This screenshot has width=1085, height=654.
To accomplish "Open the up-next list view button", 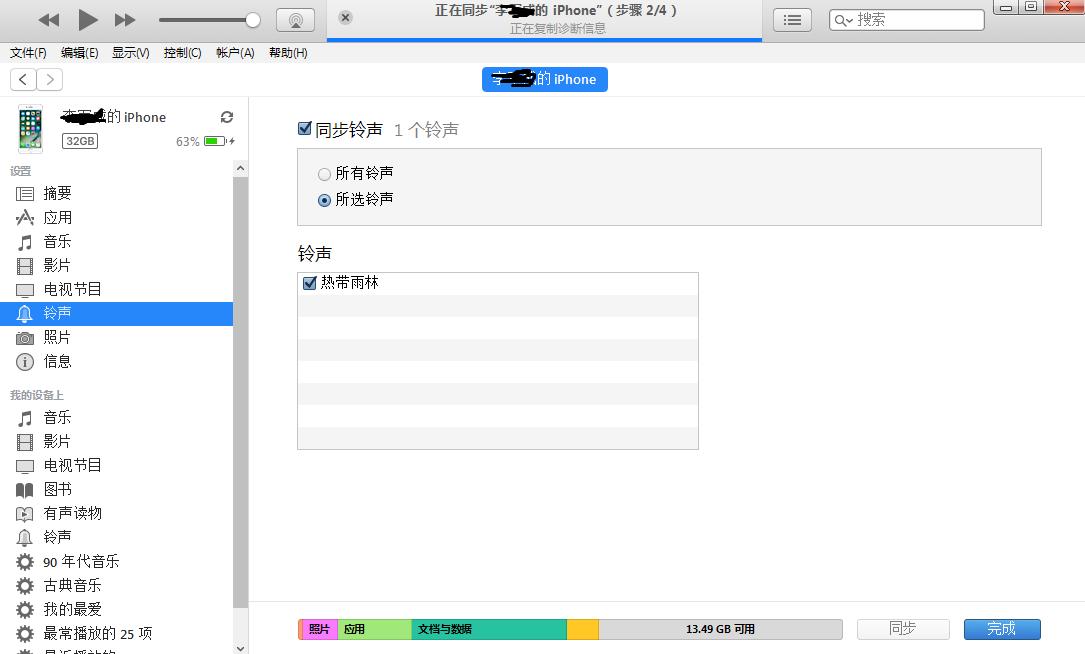I will click(792, 19).
